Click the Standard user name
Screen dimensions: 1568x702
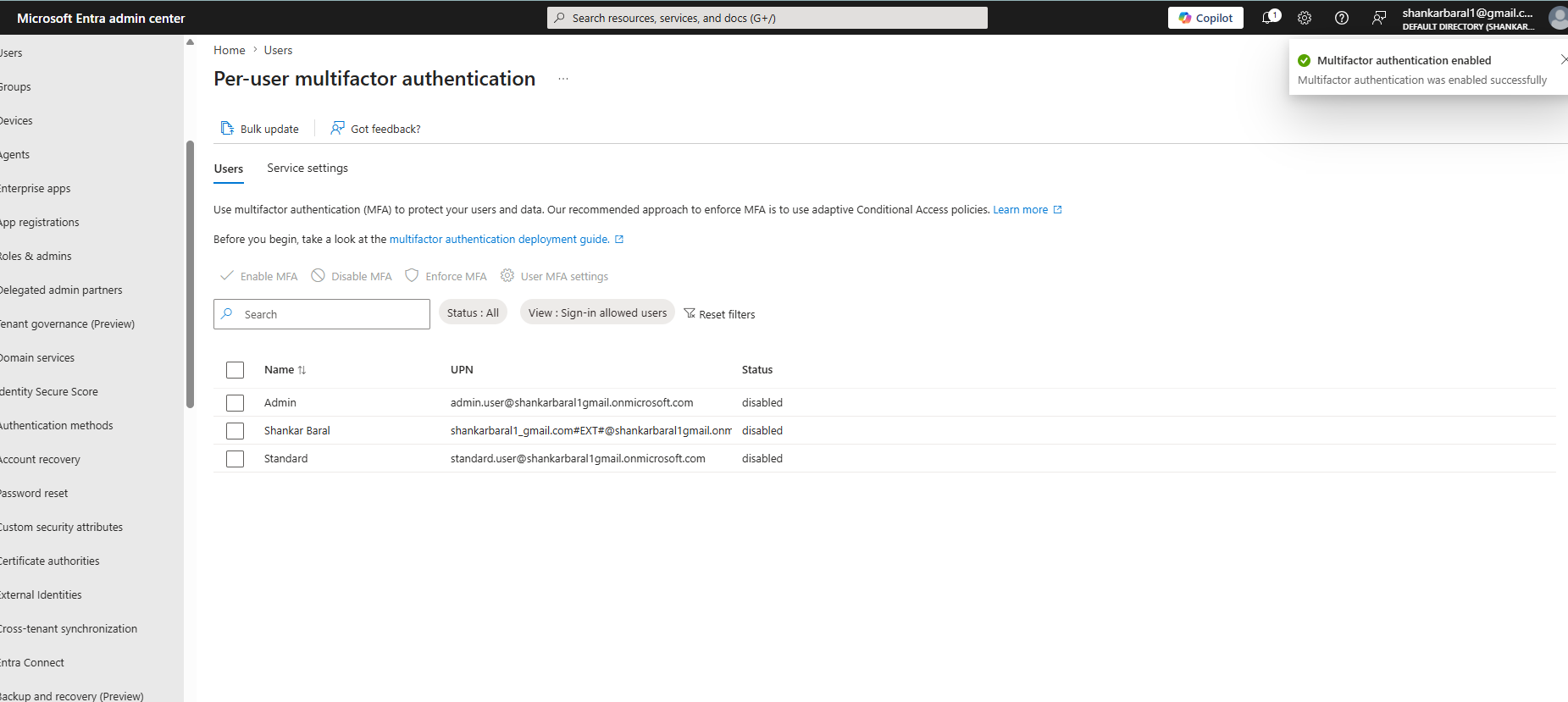pos(286,459)
